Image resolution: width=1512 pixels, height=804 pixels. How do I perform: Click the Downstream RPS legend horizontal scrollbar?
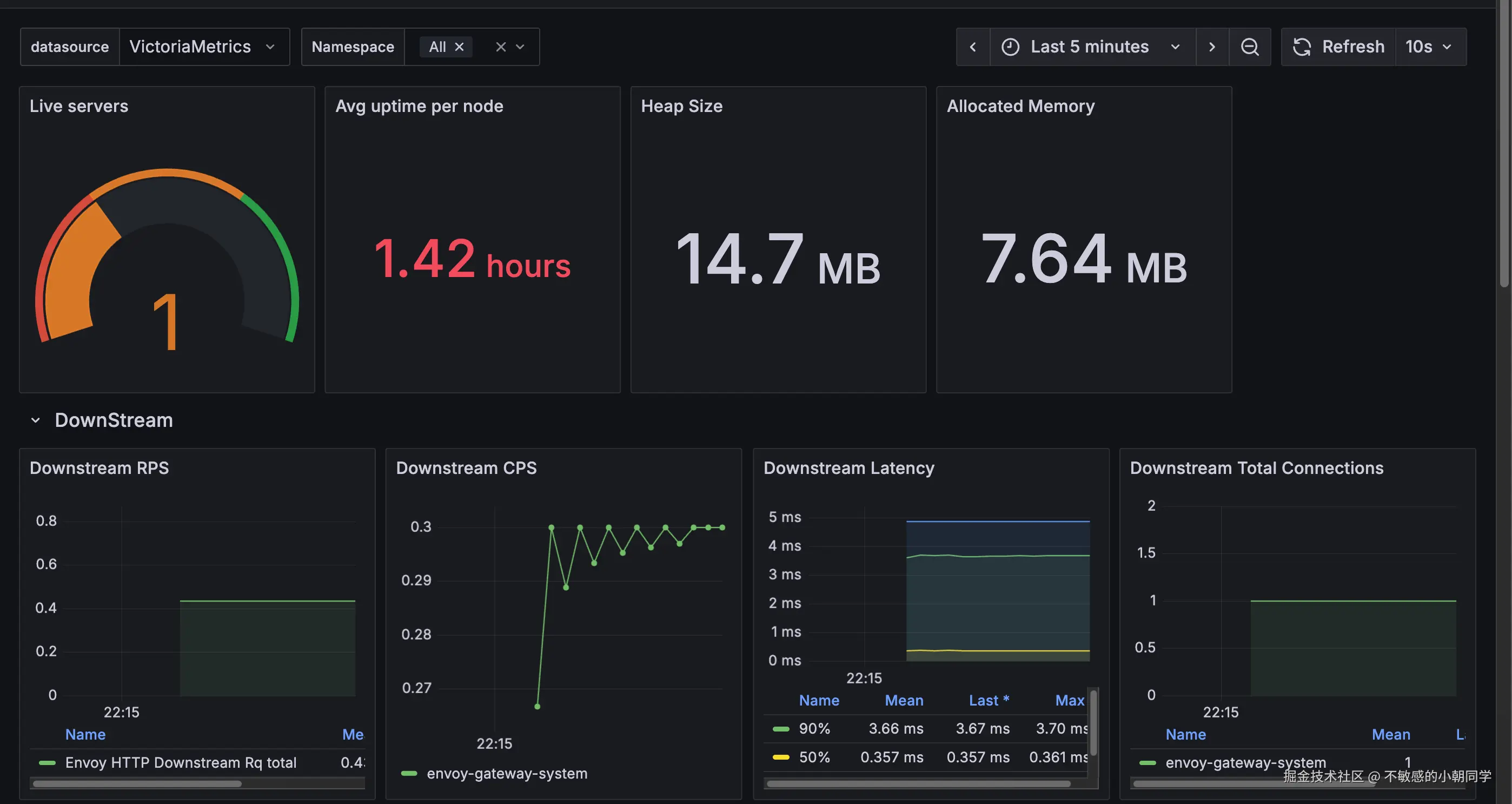point(137,784)
